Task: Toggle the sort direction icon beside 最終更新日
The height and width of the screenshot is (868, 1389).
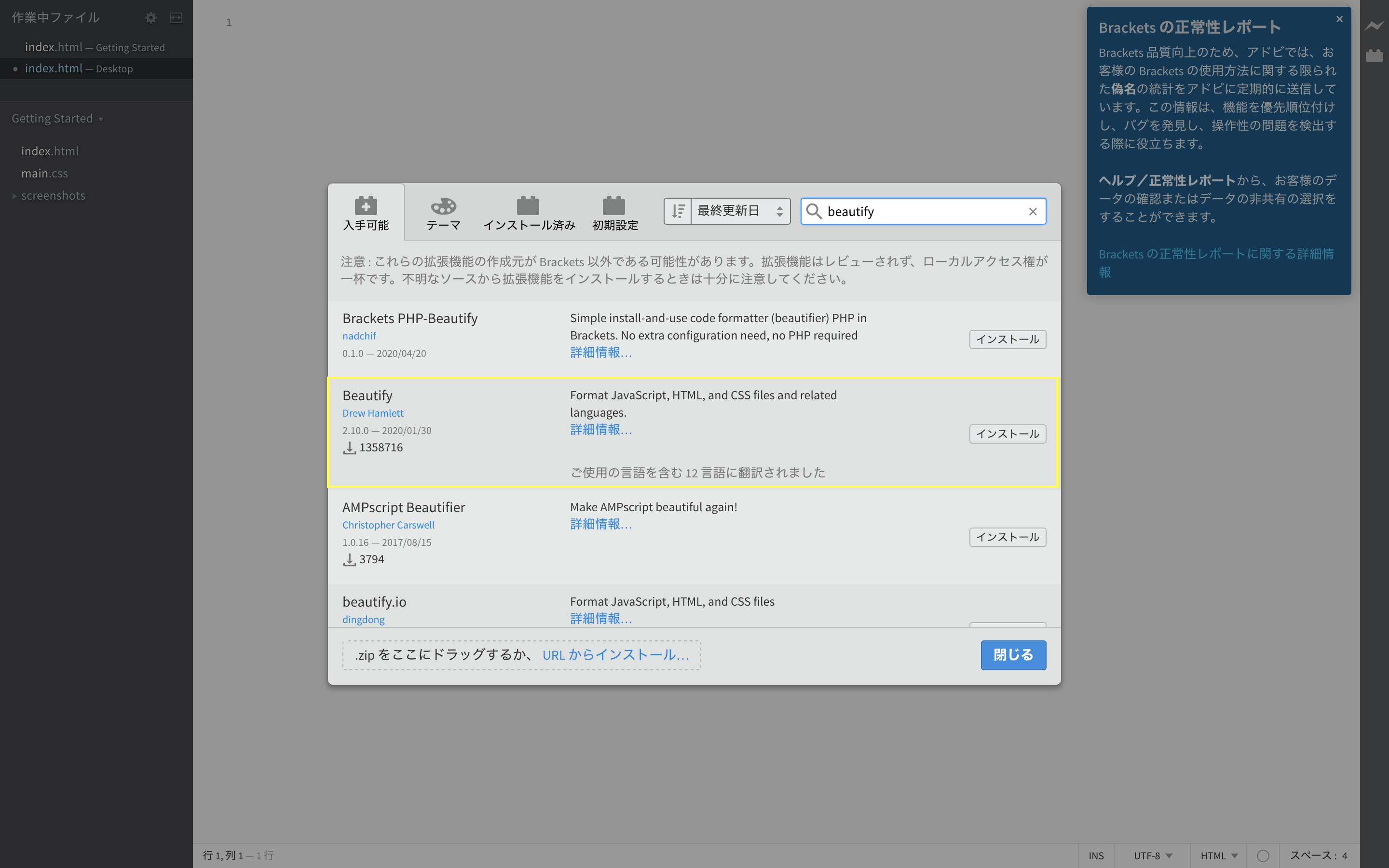Action: [x=678, y=211]
